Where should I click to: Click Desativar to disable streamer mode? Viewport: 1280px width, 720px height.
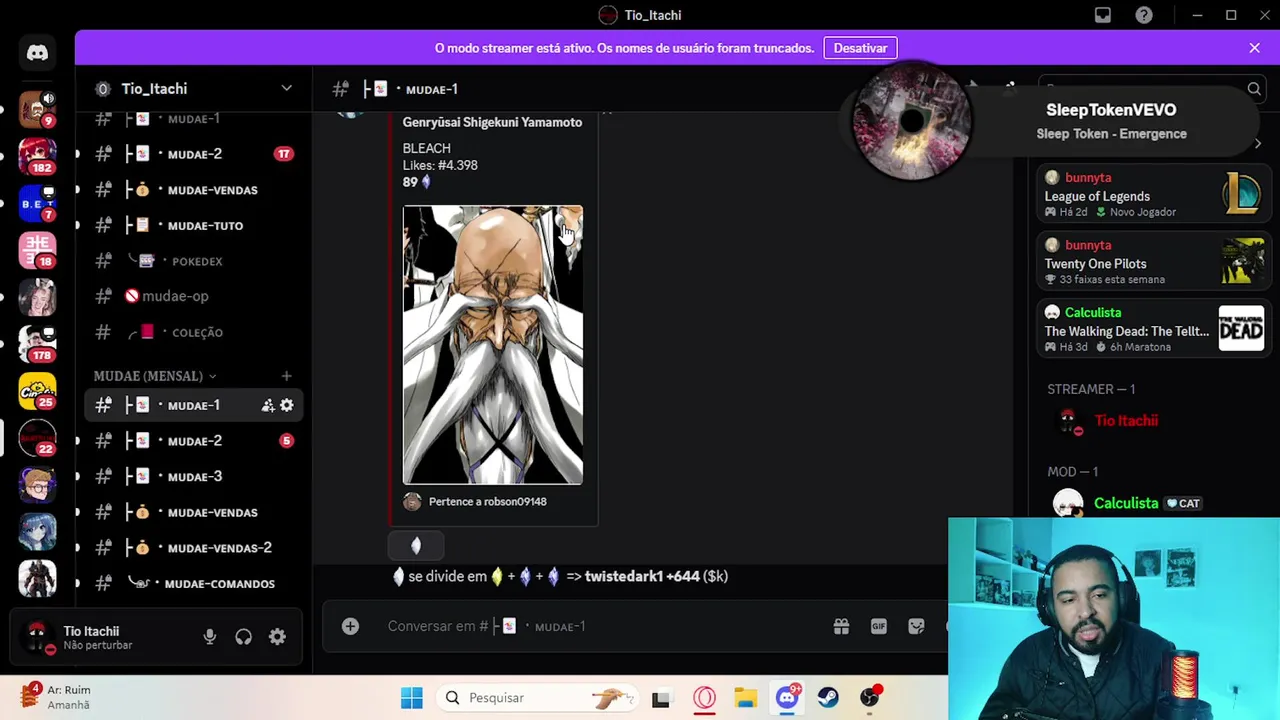click(860, 48)
